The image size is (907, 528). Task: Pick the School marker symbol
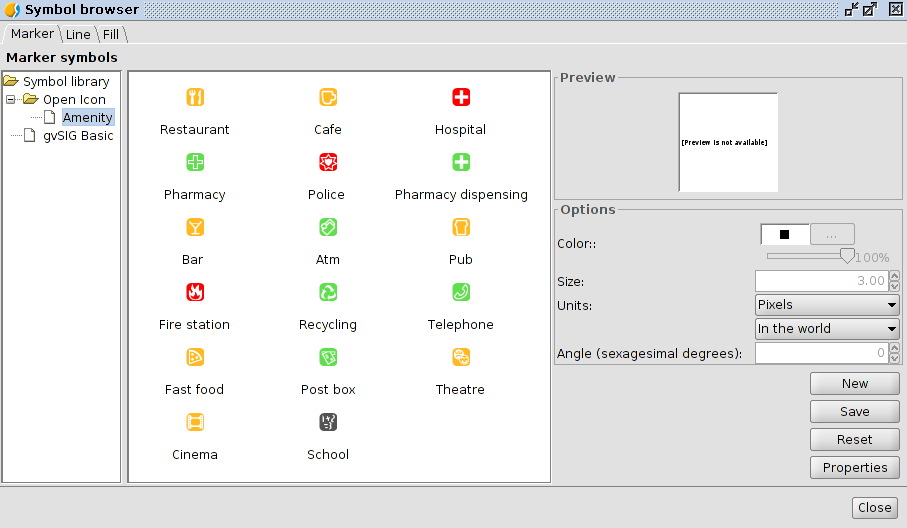pos(328,423)
